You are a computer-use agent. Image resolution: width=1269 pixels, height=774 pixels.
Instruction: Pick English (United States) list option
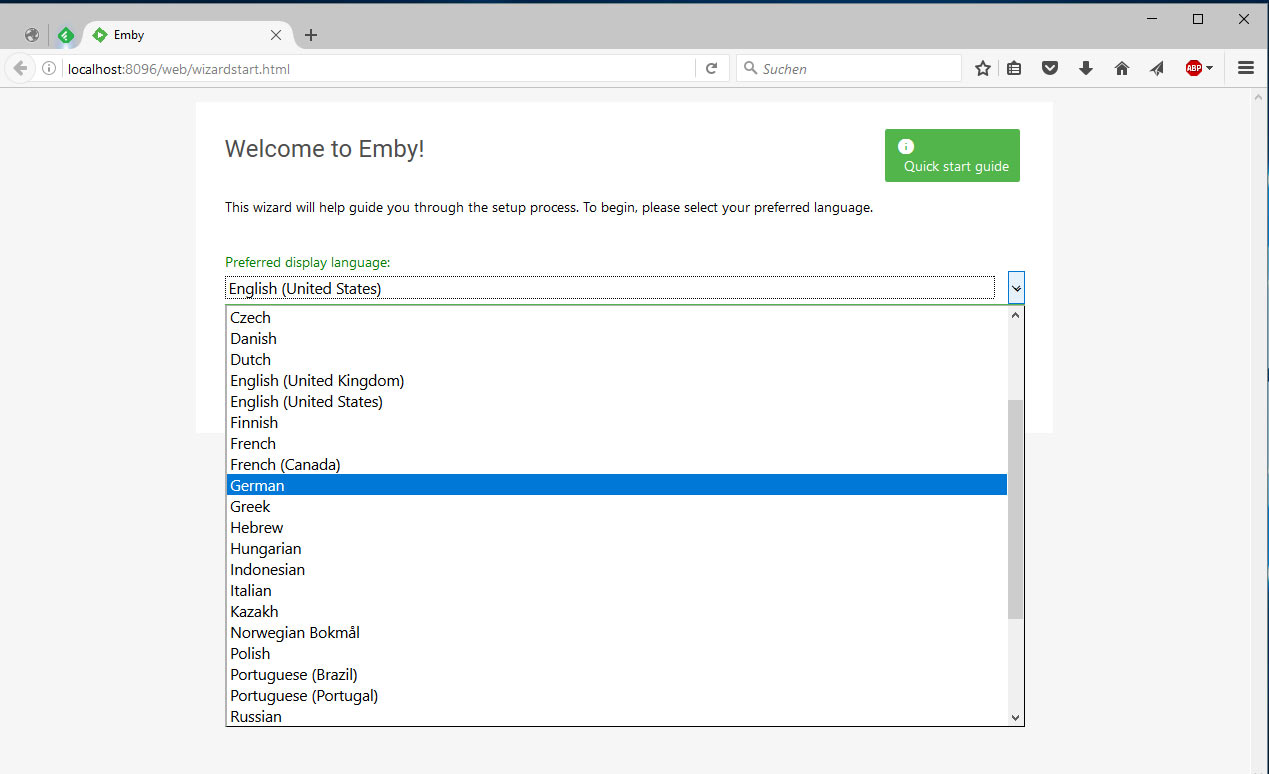[617, 401]
